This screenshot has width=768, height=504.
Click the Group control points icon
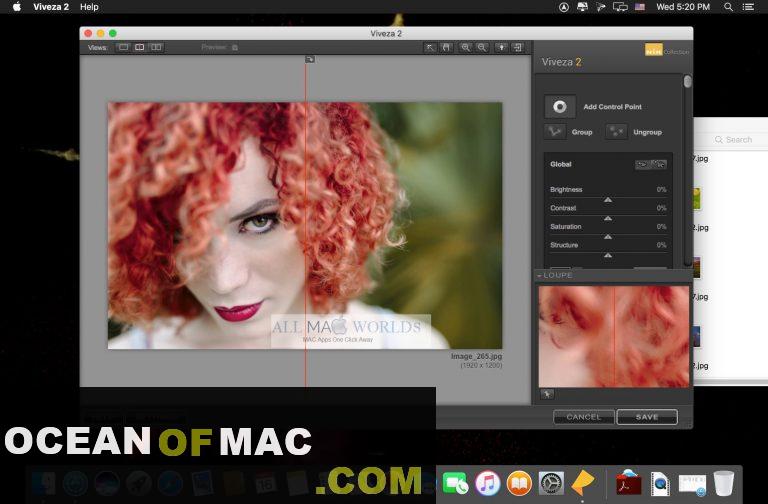(555, 132)
